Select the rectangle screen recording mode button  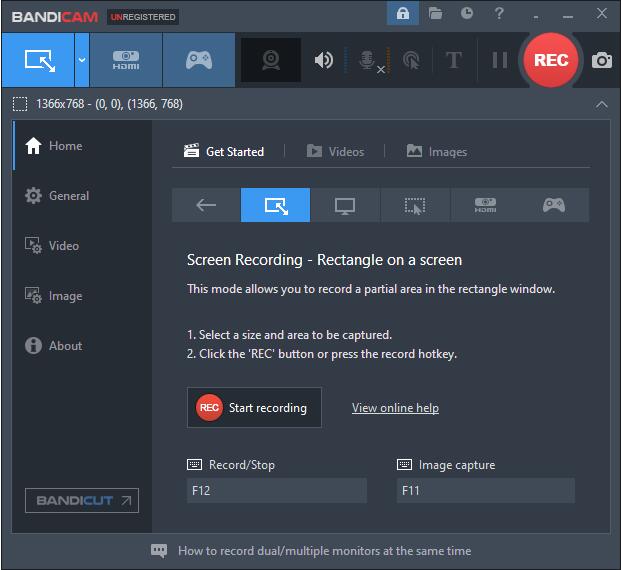[38, 60]
